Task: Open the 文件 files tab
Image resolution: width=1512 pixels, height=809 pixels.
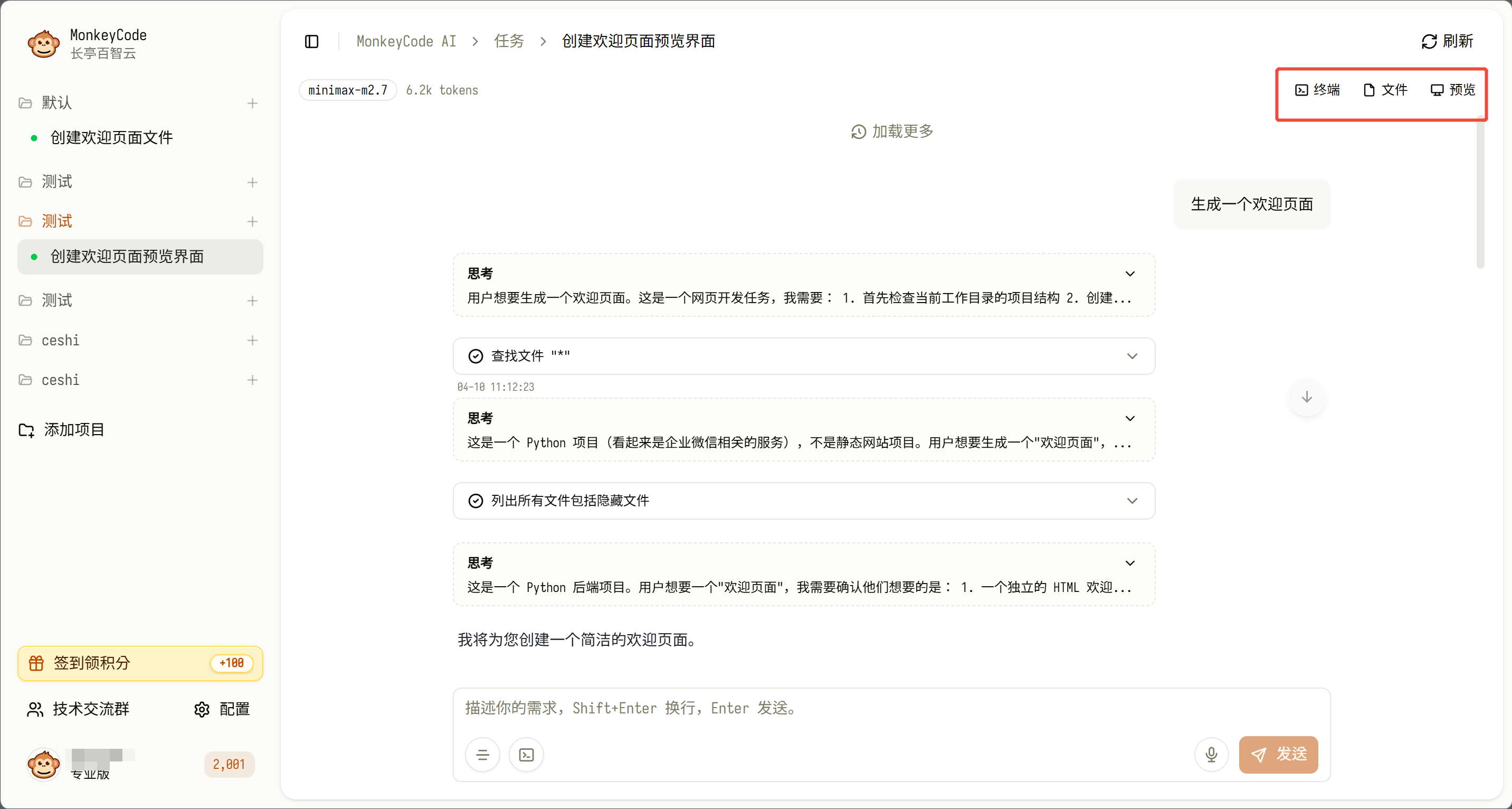Action: 1385,90
